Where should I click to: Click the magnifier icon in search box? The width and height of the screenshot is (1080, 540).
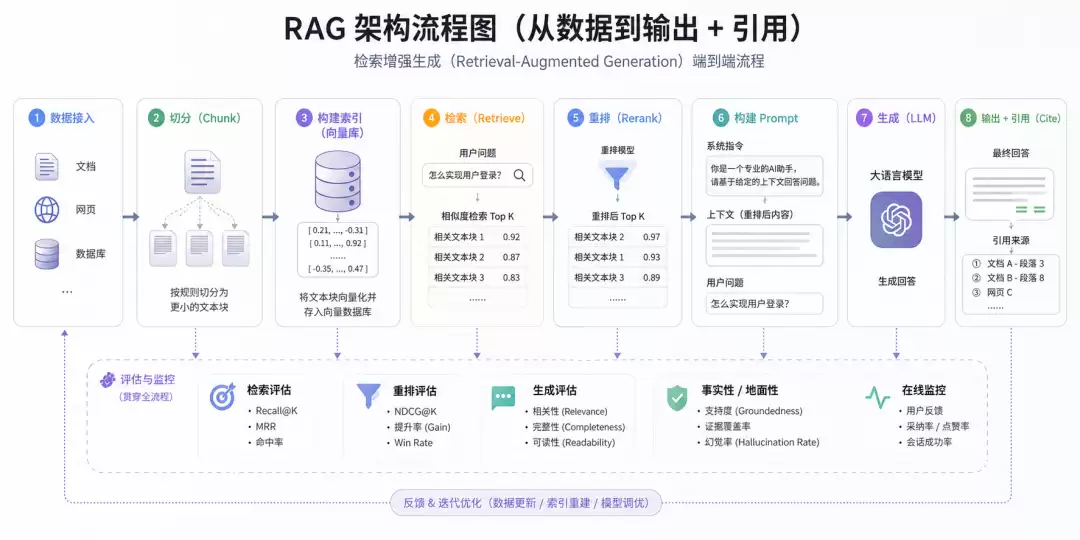point(519,176)
